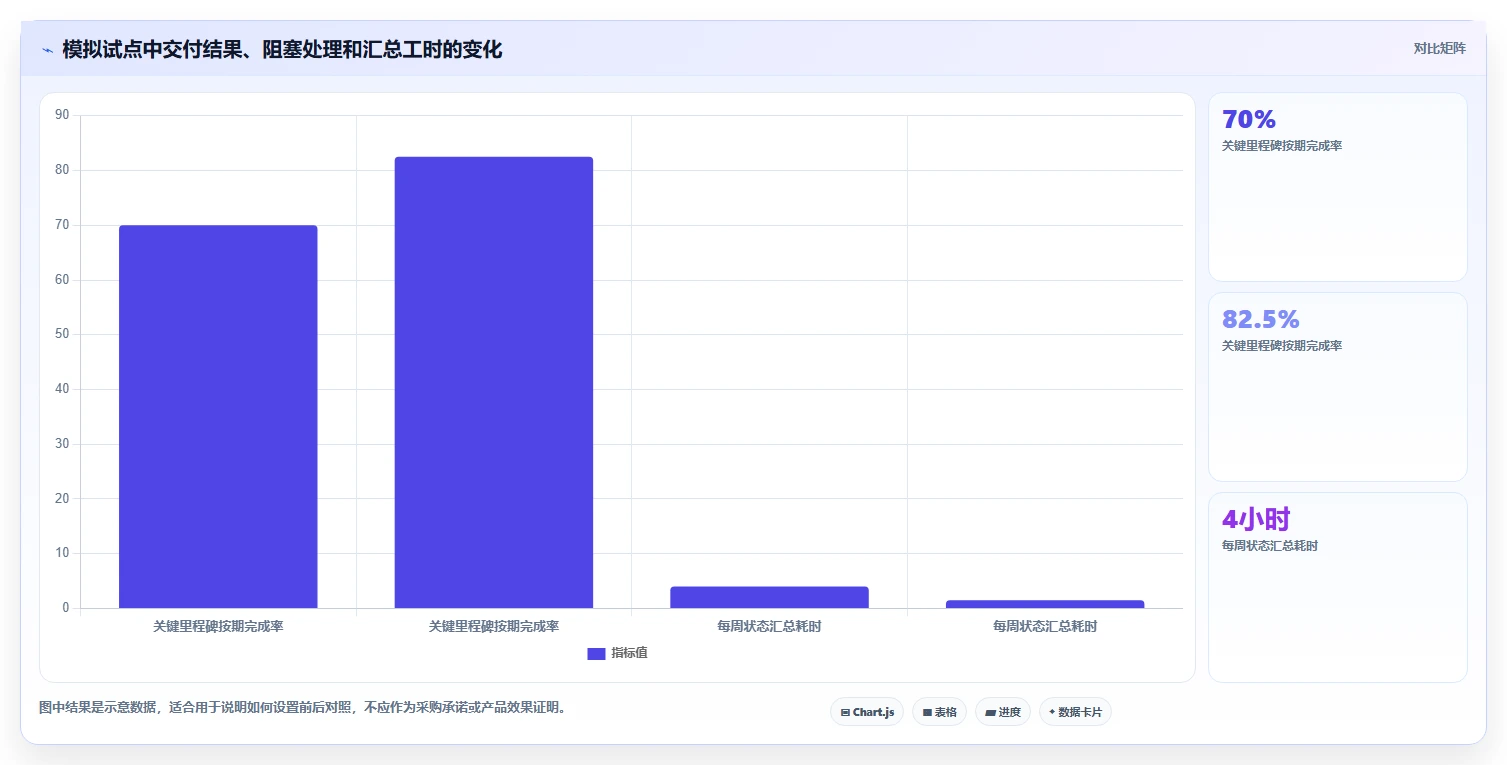Click the tallest chart bar at 82.5
The image size is (1507, 765).
(x=494, y=382)
